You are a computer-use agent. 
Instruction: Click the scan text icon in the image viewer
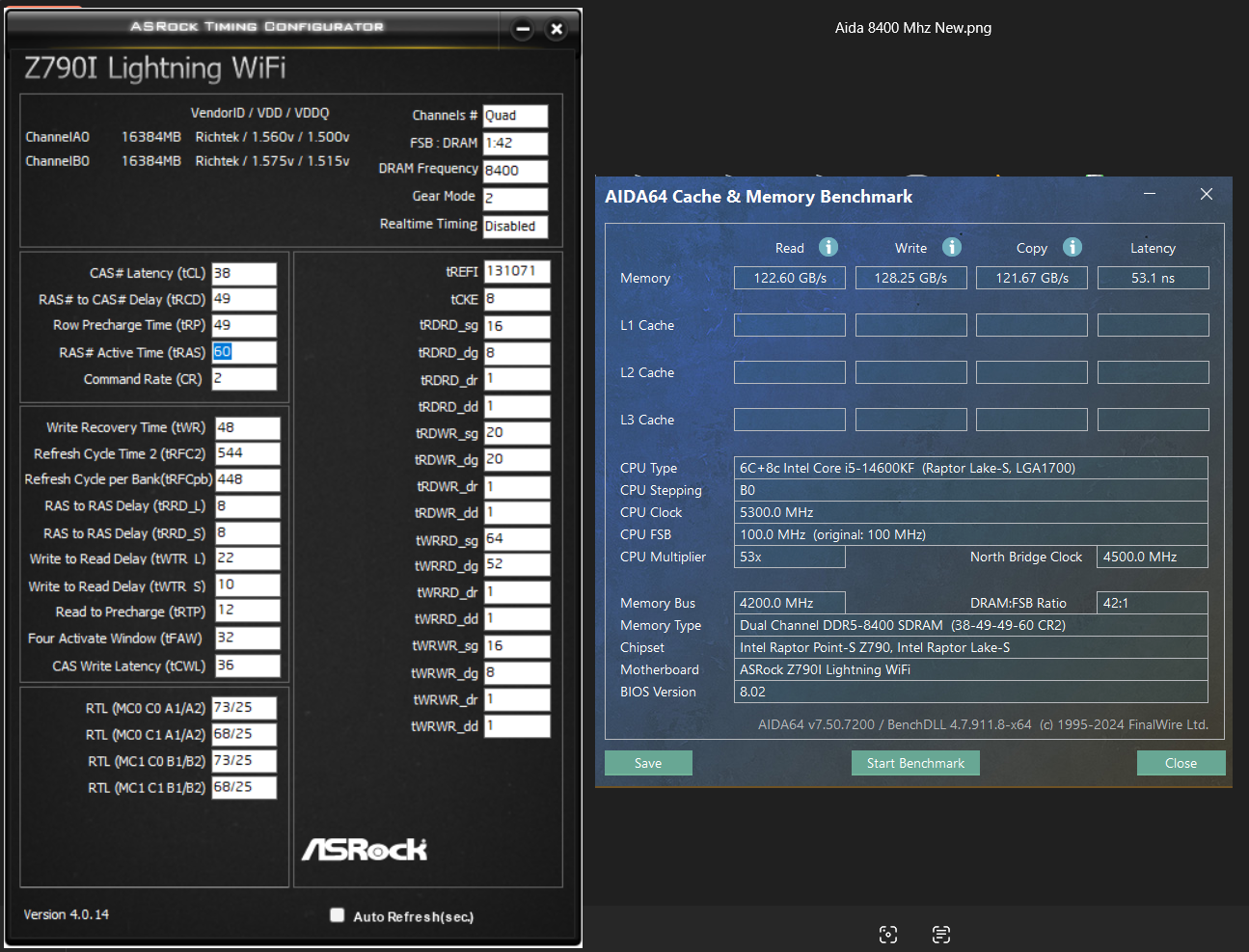click(941, 934)
